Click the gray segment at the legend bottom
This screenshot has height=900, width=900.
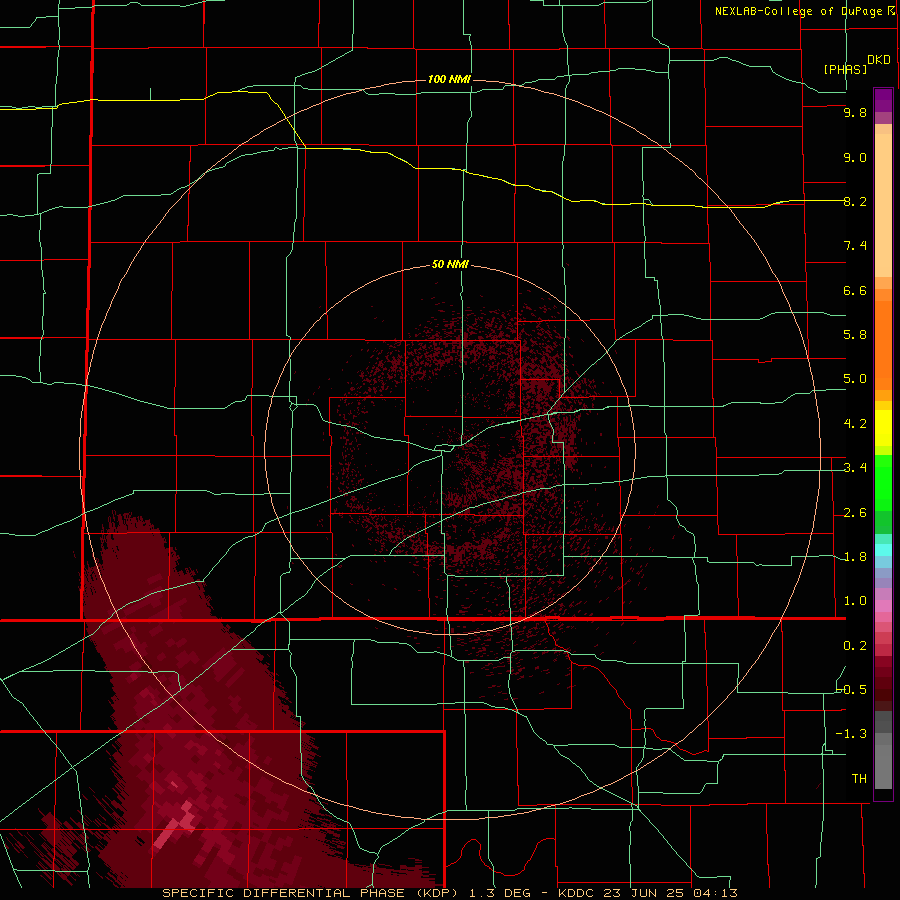coord(883,763)
